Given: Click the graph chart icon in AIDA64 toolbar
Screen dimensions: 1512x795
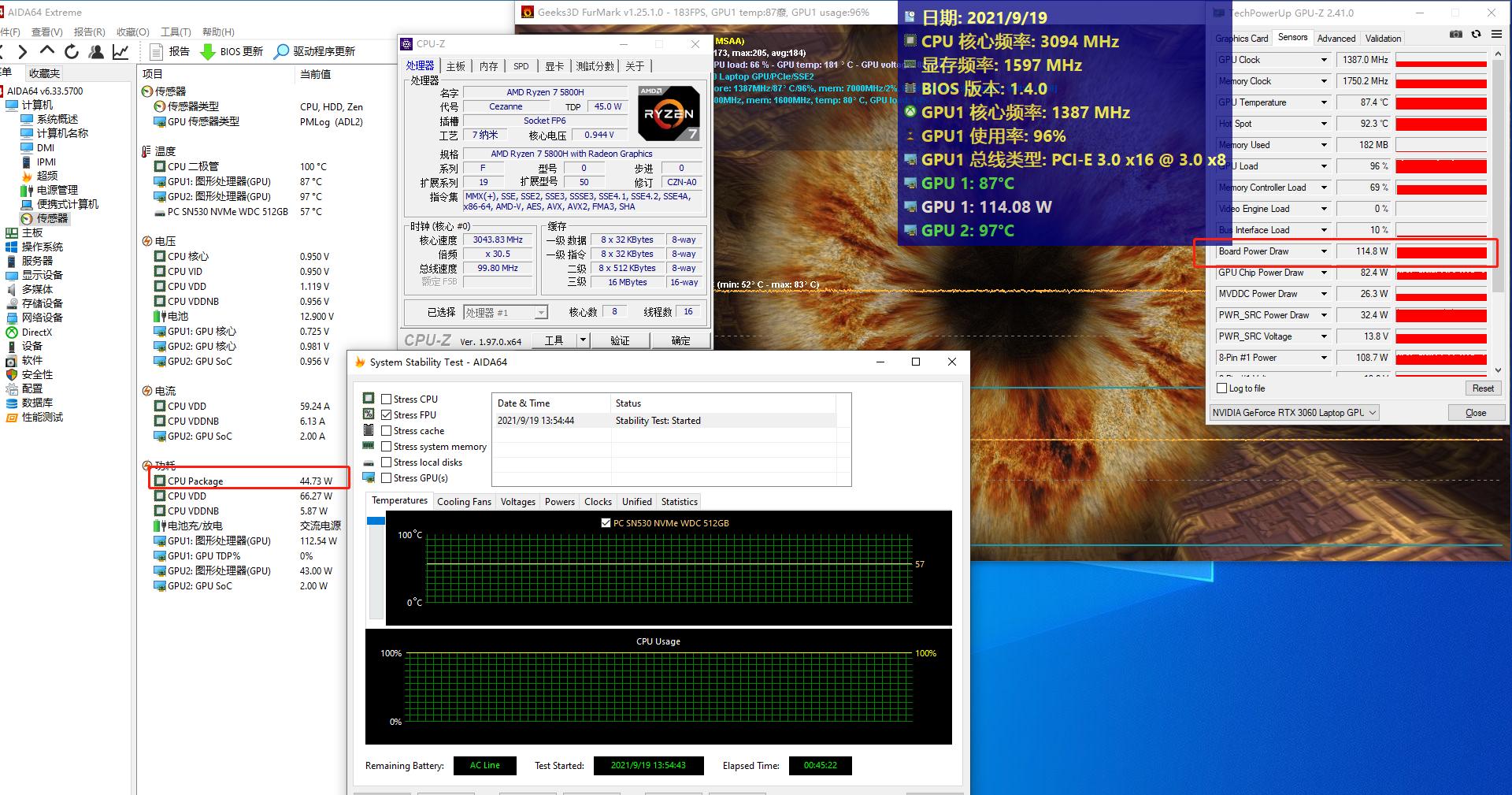Looking at the screenshot, I should point(120,52).
